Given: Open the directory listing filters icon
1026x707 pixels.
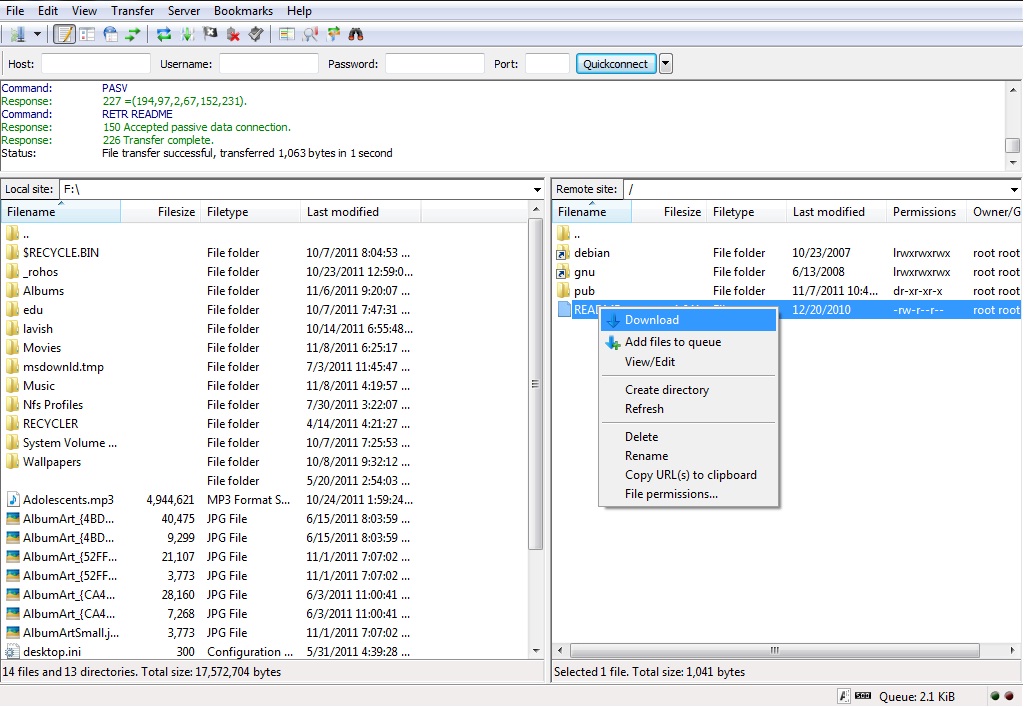Looking at the screenshot, I should 287,34.
